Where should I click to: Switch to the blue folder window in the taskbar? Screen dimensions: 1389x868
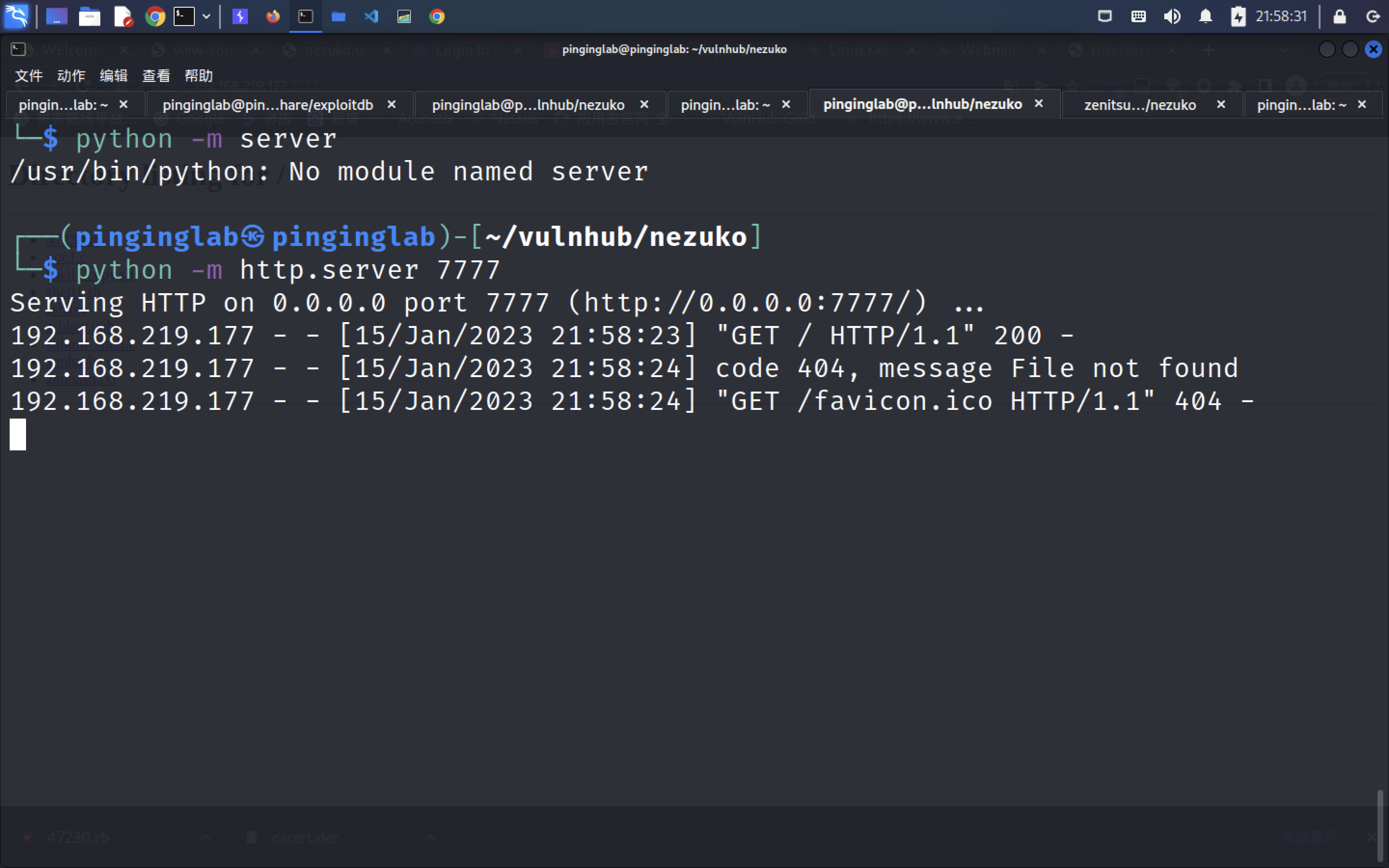pyautogui.click(x=339, y=16)
